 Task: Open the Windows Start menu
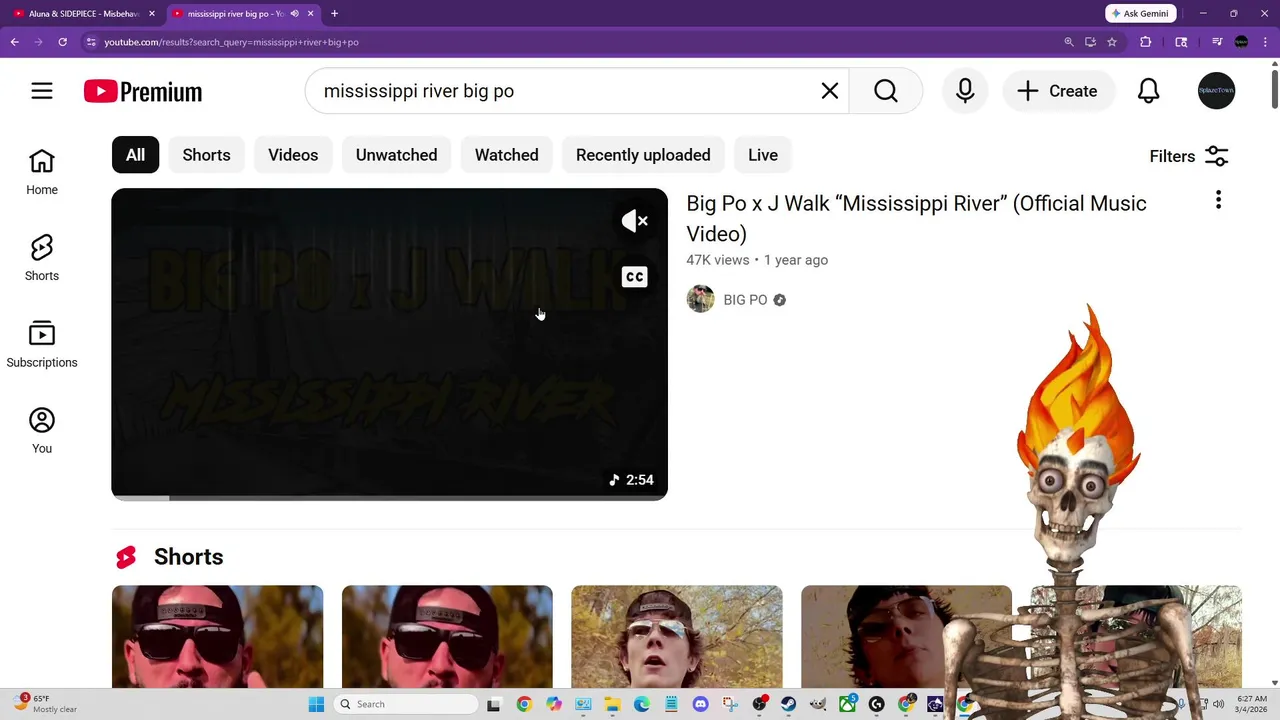pos(316,704)
